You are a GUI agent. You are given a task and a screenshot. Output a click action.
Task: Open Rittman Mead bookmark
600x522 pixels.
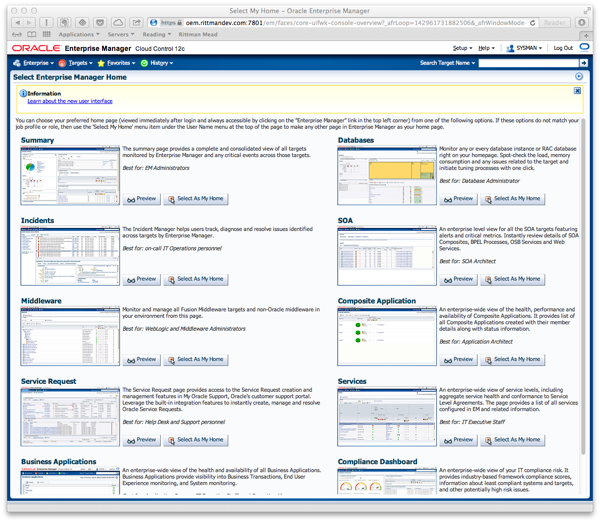[198, 34]
